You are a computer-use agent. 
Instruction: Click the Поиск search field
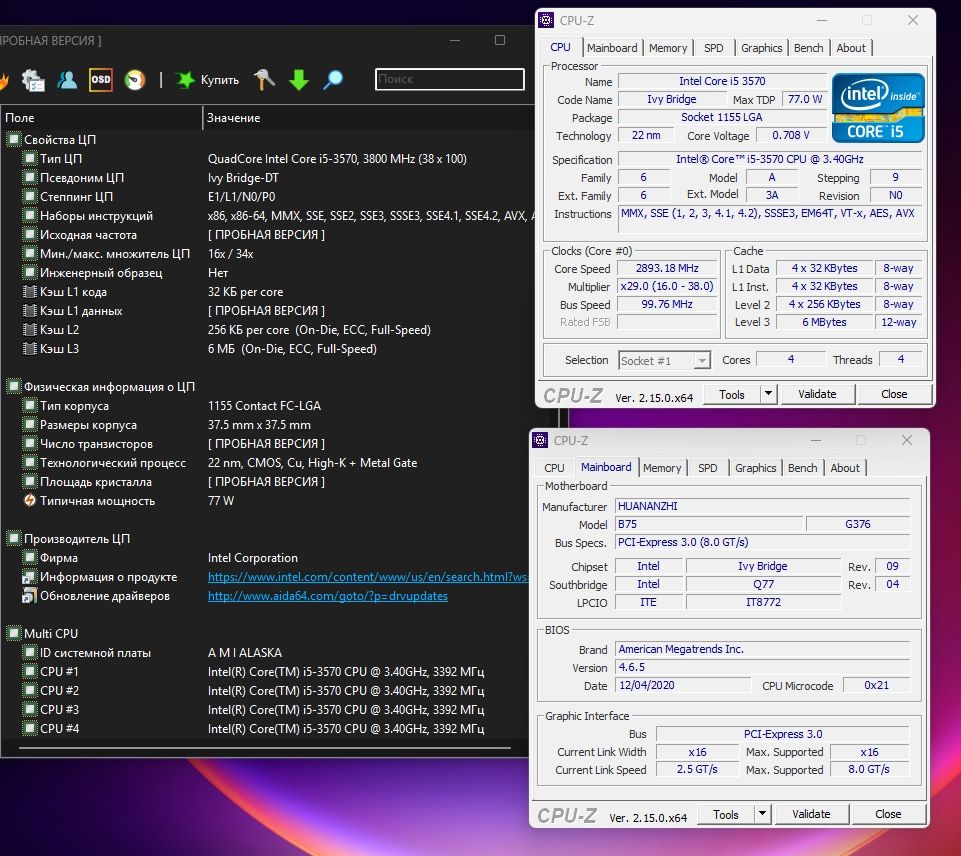click(x=449, y=79)
